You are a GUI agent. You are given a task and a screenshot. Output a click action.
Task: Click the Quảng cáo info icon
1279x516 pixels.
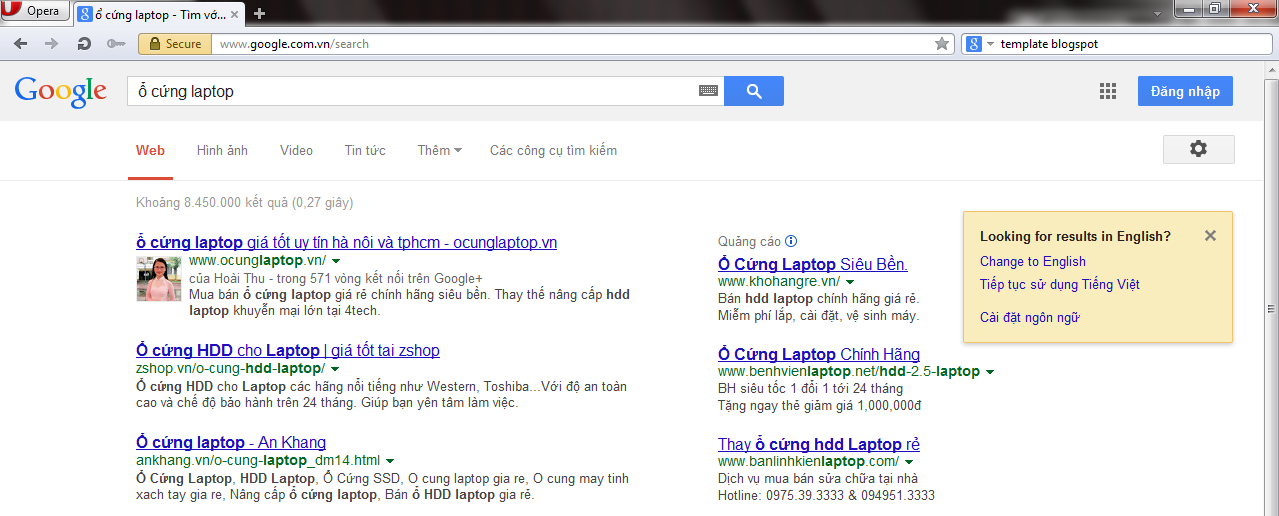coord(791,241)
